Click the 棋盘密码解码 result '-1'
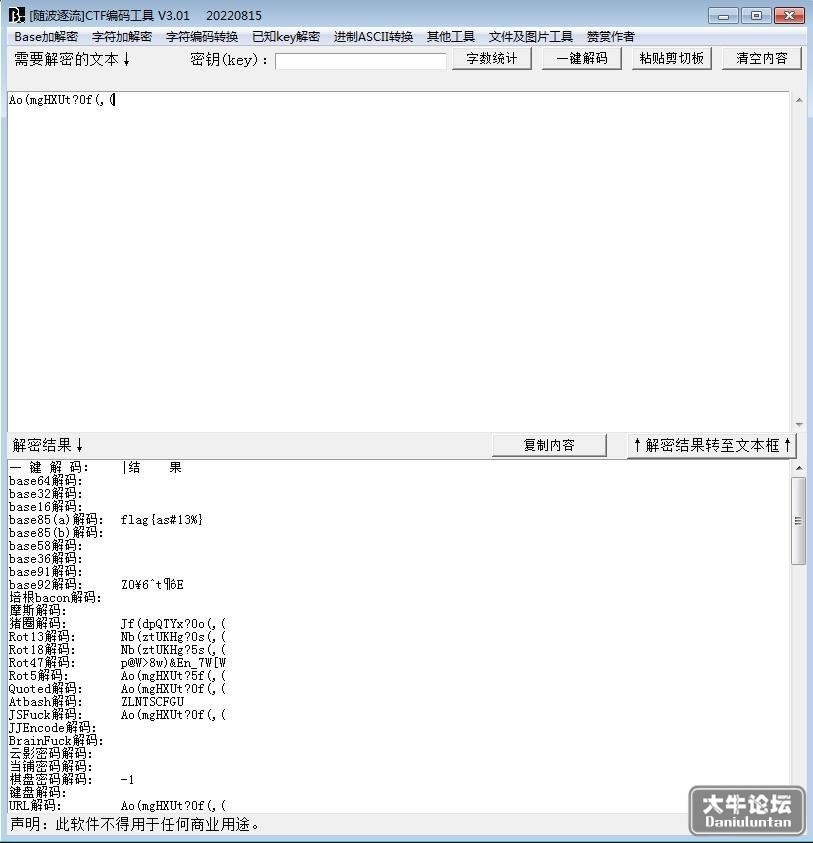Viewport: 813px width, 843px height. point(127,780)
